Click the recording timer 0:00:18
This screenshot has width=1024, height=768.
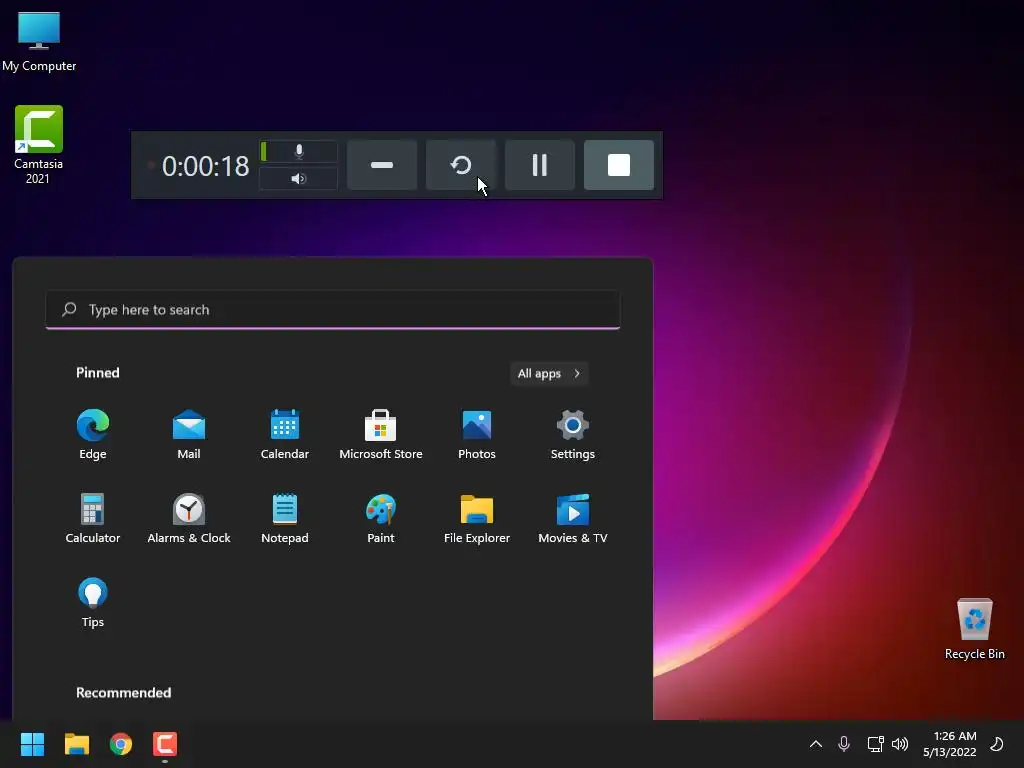click(x=206, y=167)
